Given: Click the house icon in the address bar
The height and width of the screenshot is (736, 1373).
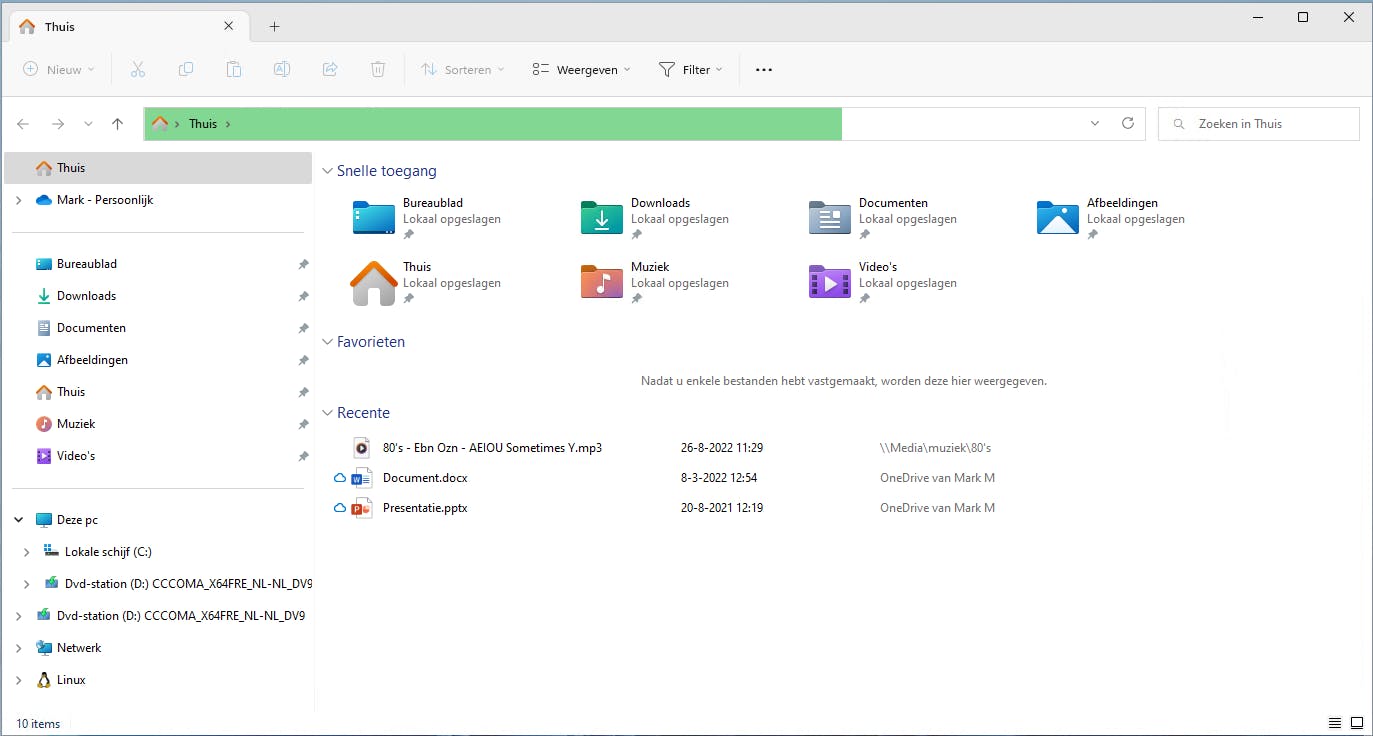Looking at the screenshot, I should point(159,124).
